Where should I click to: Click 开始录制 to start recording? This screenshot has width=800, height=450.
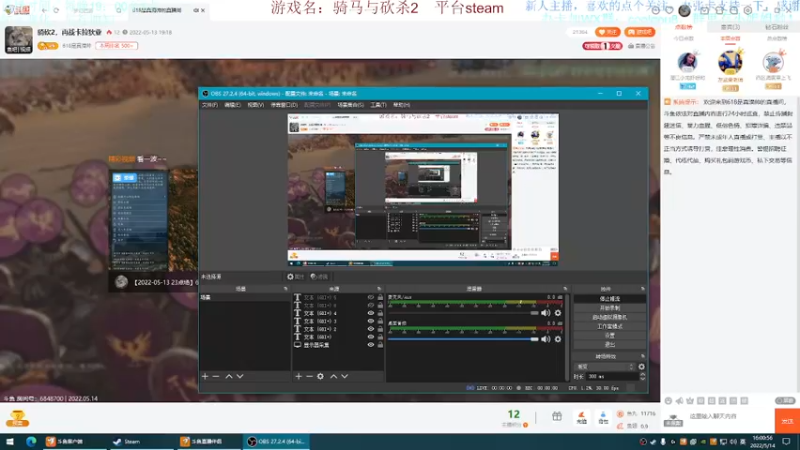point(610,308)
